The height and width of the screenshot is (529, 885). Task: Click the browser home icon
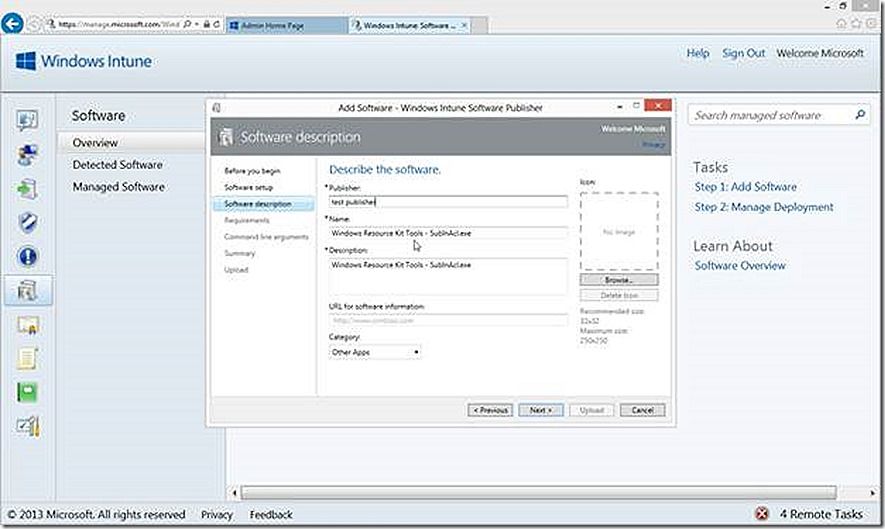pyautogui.click(x=841, y=24)
